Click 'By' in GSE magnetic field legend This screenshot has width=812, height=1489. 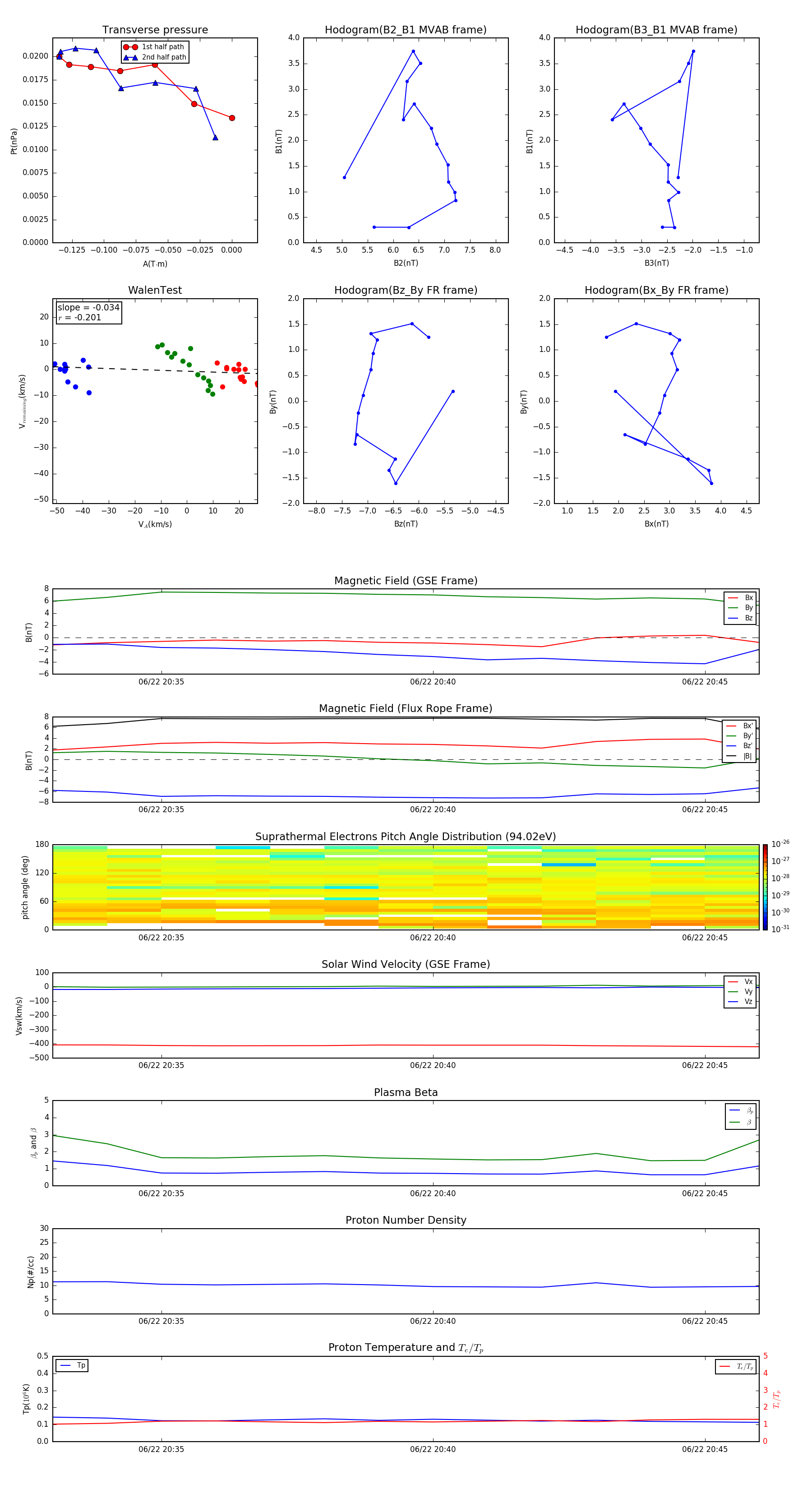[x=748, y=608]
